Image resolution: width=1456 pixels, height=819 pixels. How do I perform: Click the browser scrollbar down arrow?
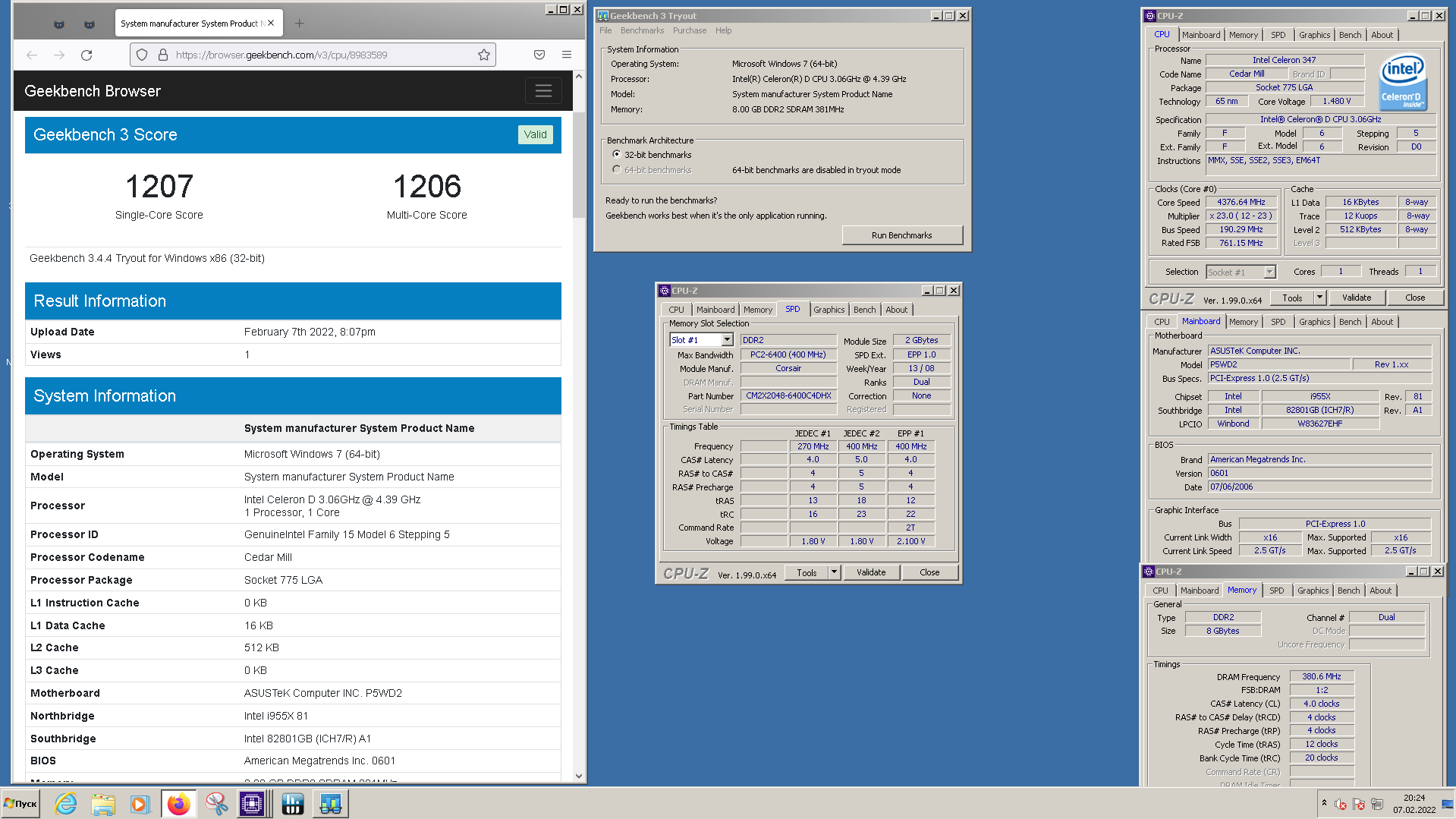click(x=578, y=776)
